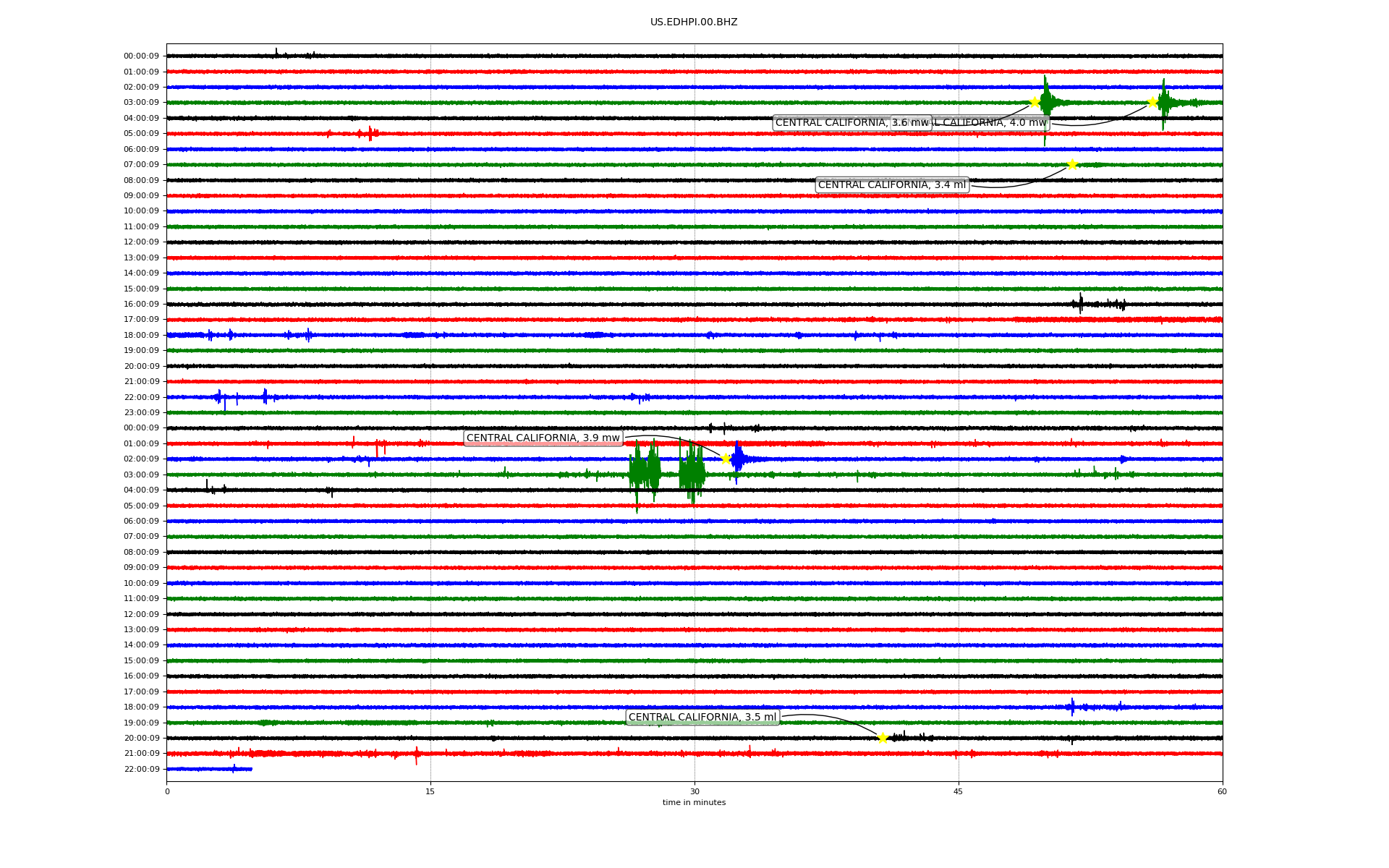
Task: Click the yellow star beside the 3.9 mw label
Action: (x=726, y=459)
